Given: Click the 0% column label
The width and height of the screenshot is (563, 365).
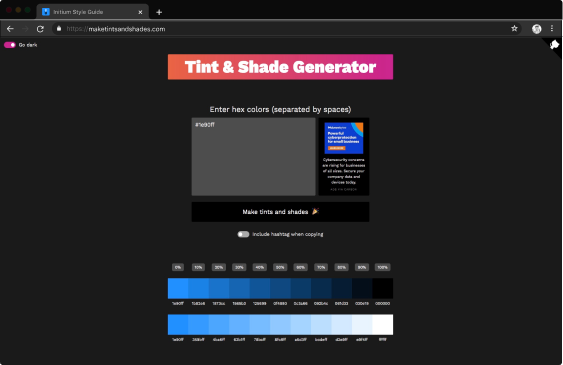Looking at the screenshot, I should (x=178, y=267).
